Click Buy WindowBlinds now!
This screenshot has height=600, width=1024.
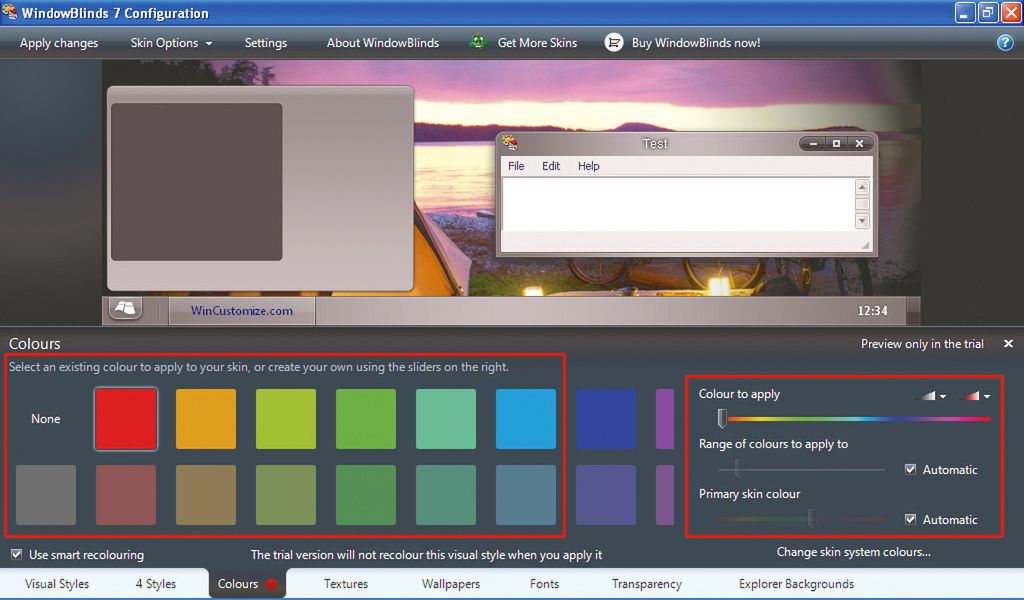coord(696,43)
